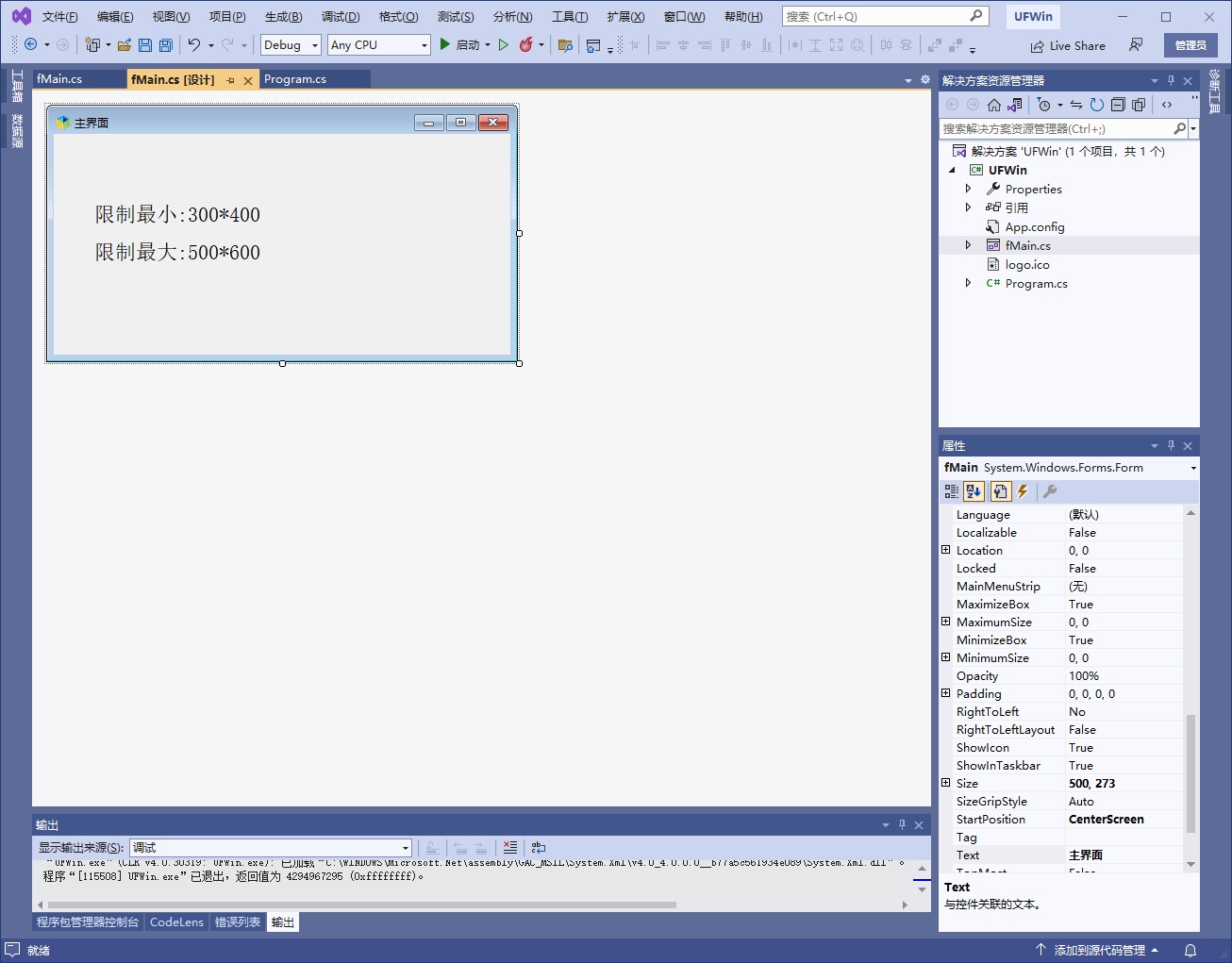Select logo.ico in Solution Explorer
Image resolution: width=1232 pixels, height=963 pixels.
(x=1027, y=264)
